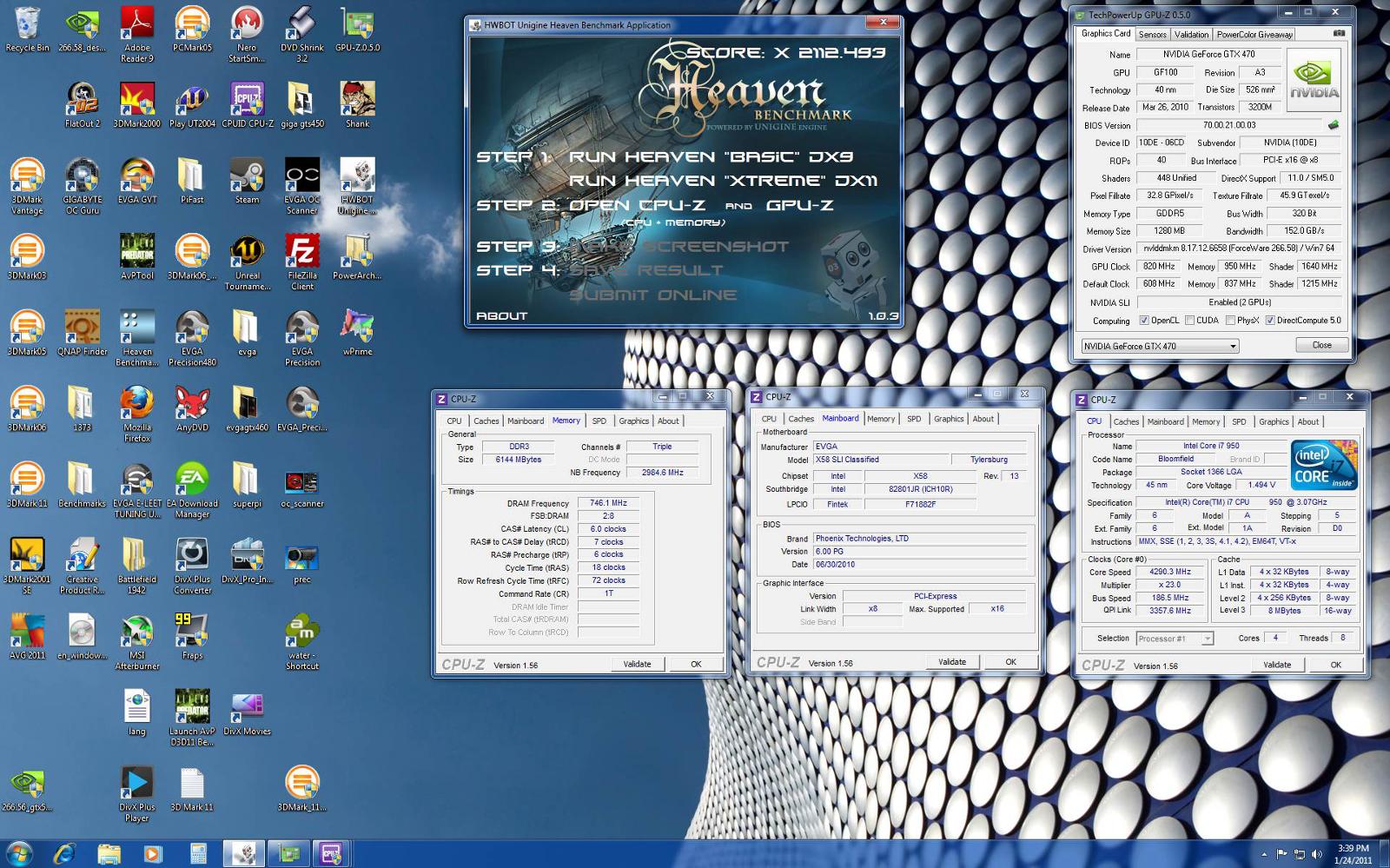The height and width of the screenshot is (868, 1390).
Task: Open the Windows Explorer taskbar folder
Action: (109, 853)
